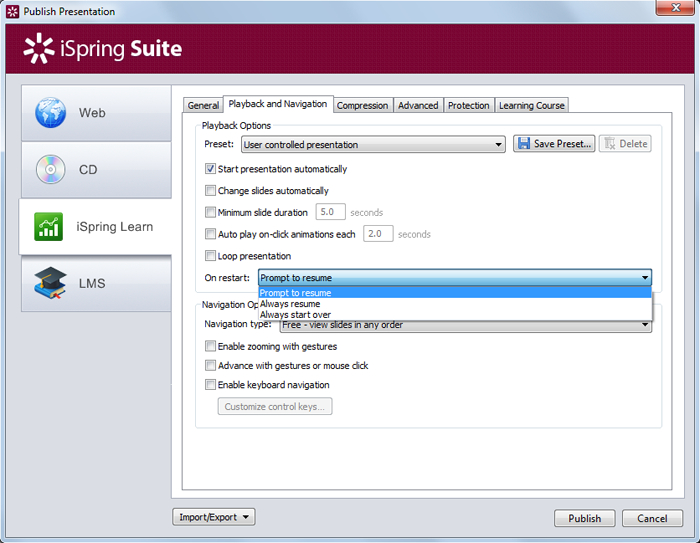
Task: Click the Delete preset trash icon
Action: [x=609, y=144]
